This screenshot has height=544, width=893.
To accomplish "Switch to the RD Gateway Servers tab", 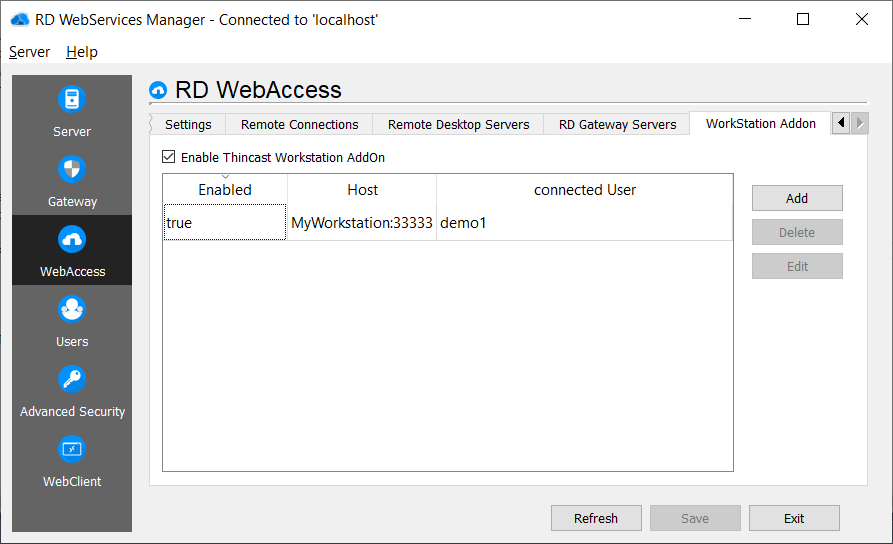I will [x=617, y=125].
